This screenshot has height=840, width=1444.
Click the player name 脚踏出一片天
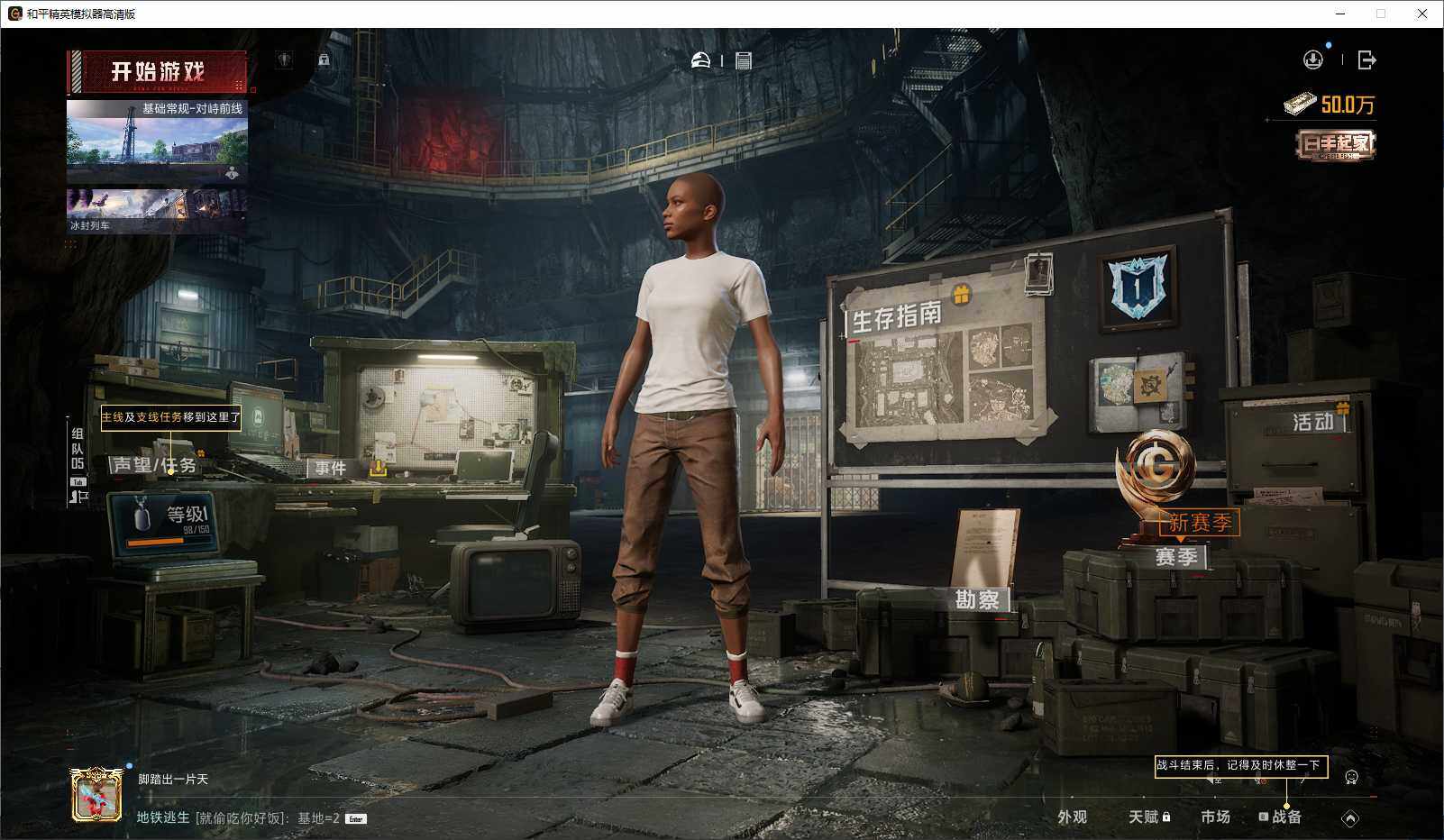173,780
